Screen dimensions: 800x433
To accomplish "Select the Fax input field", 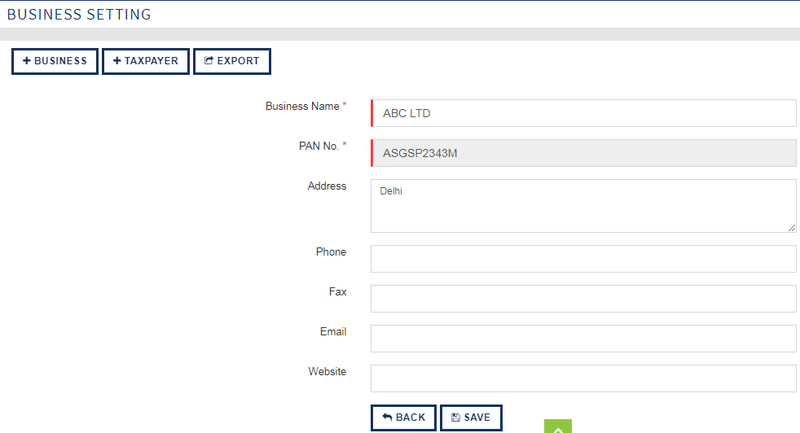I will coord(584,299).
